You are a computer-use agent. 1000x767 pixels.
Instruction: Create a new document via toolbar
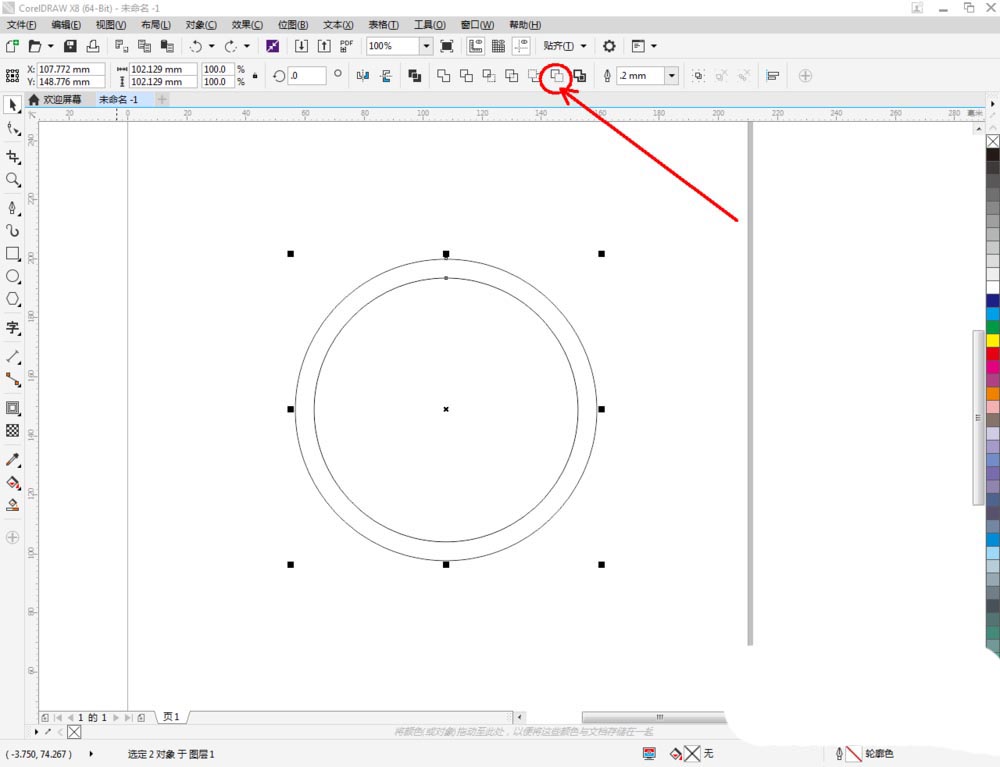(11, 46)
